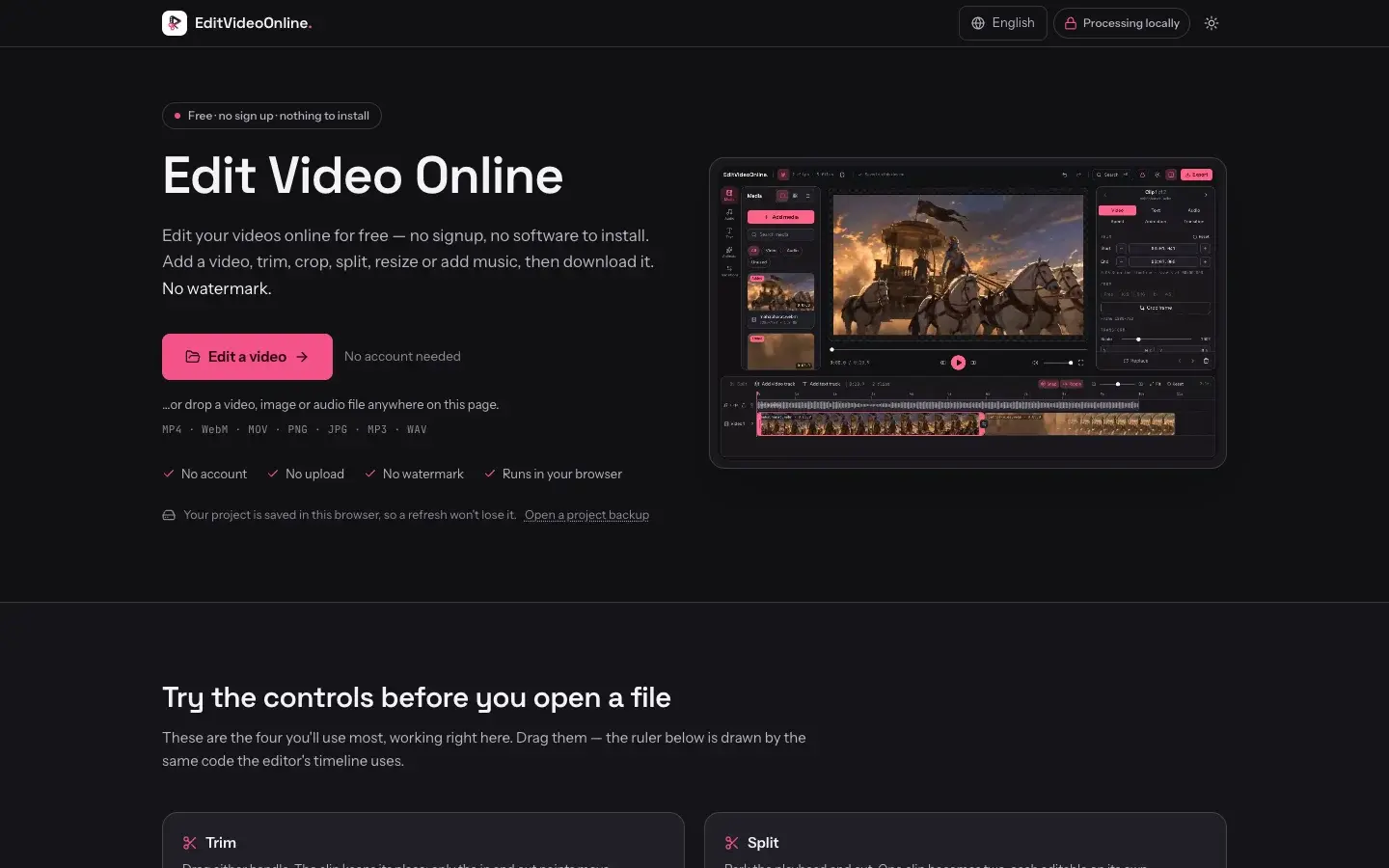Viewport: 1389px width, 868px height.
Task: Click the "JPG" format label
Action: click(338, 430)
